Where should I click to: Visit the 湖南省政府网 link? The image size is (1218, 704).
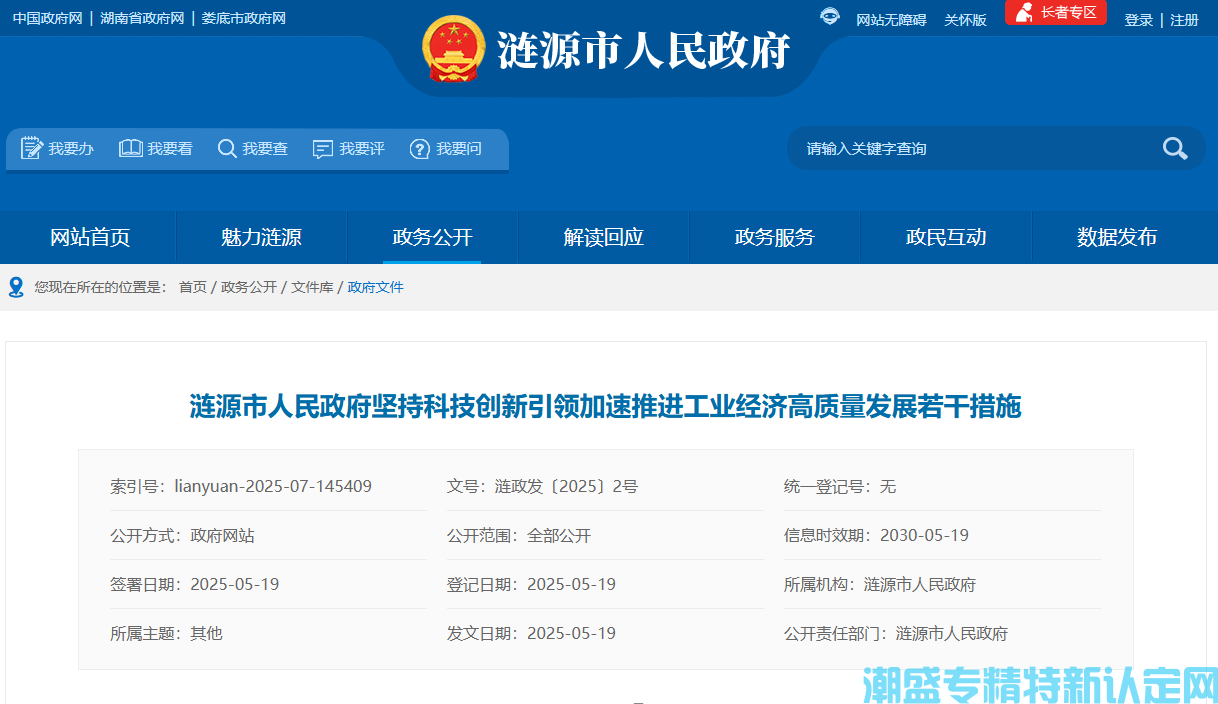click(x=142, y=18)
